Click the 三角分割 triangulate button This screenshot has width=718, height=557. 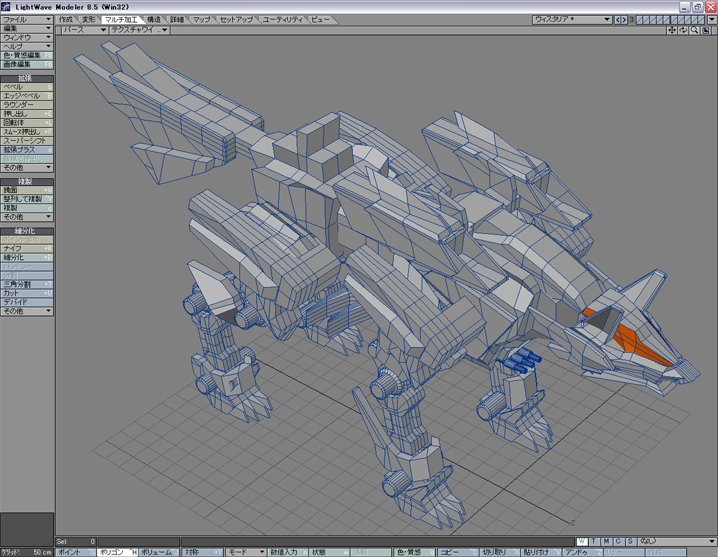[x=27, y=284]
